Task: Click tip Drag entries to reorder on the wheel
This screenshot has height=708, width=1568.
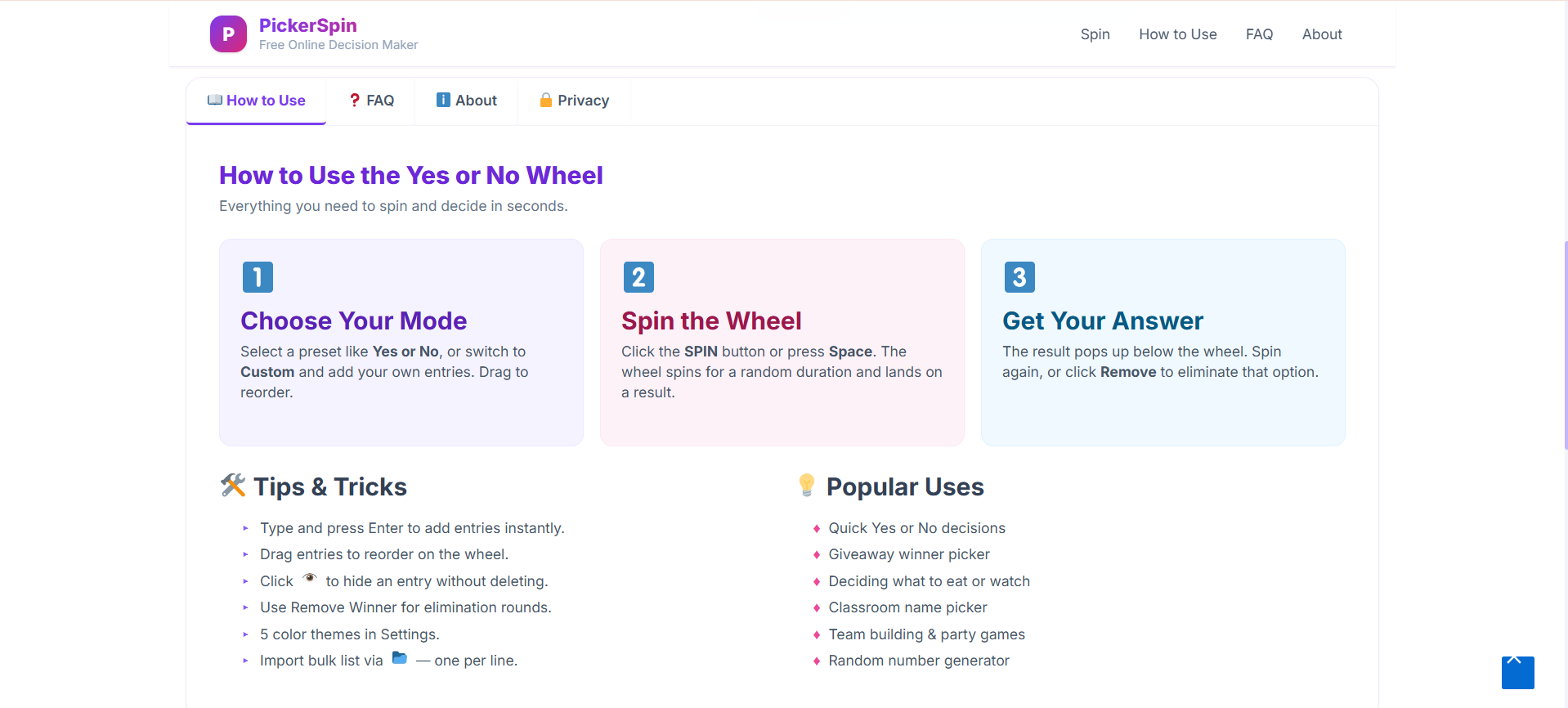Action: coord(384,554)
